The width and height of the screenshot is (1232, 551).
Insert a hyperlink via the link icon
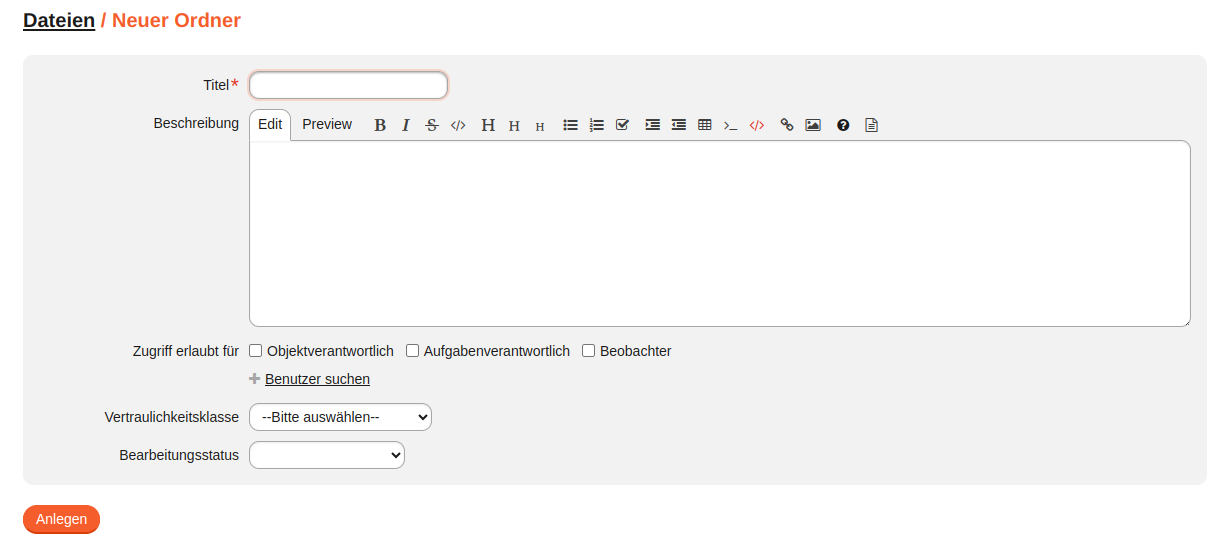[x=787, y=125]
